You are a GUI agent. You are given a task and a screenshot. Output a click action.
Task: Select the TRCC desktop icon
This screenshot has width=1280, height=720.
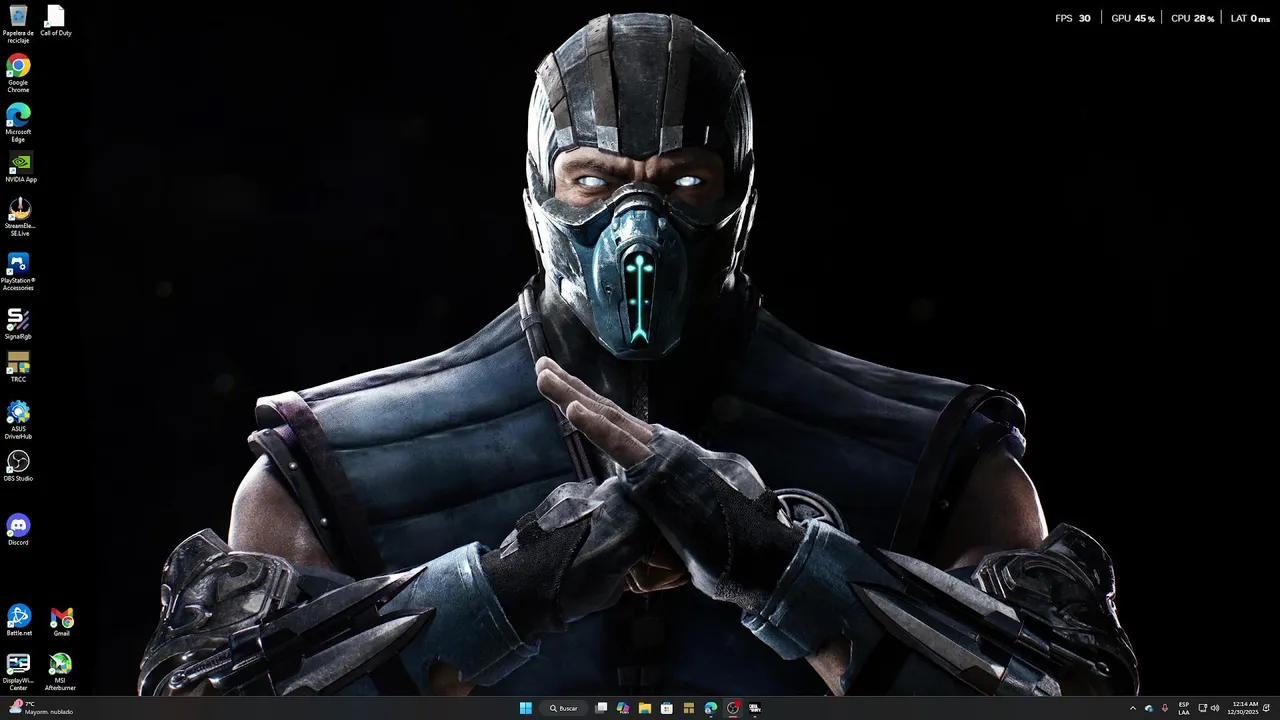pyautogui.click(x=18, y=367)
